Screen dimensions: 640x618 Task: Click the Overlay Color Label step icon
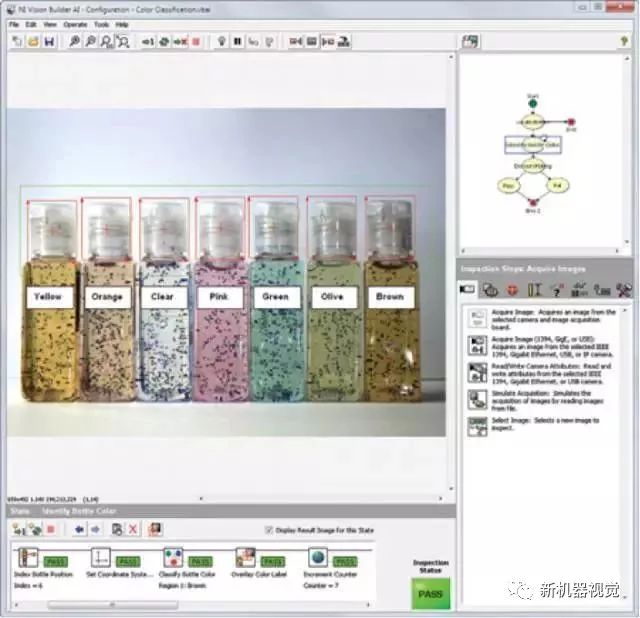point(245,558)
